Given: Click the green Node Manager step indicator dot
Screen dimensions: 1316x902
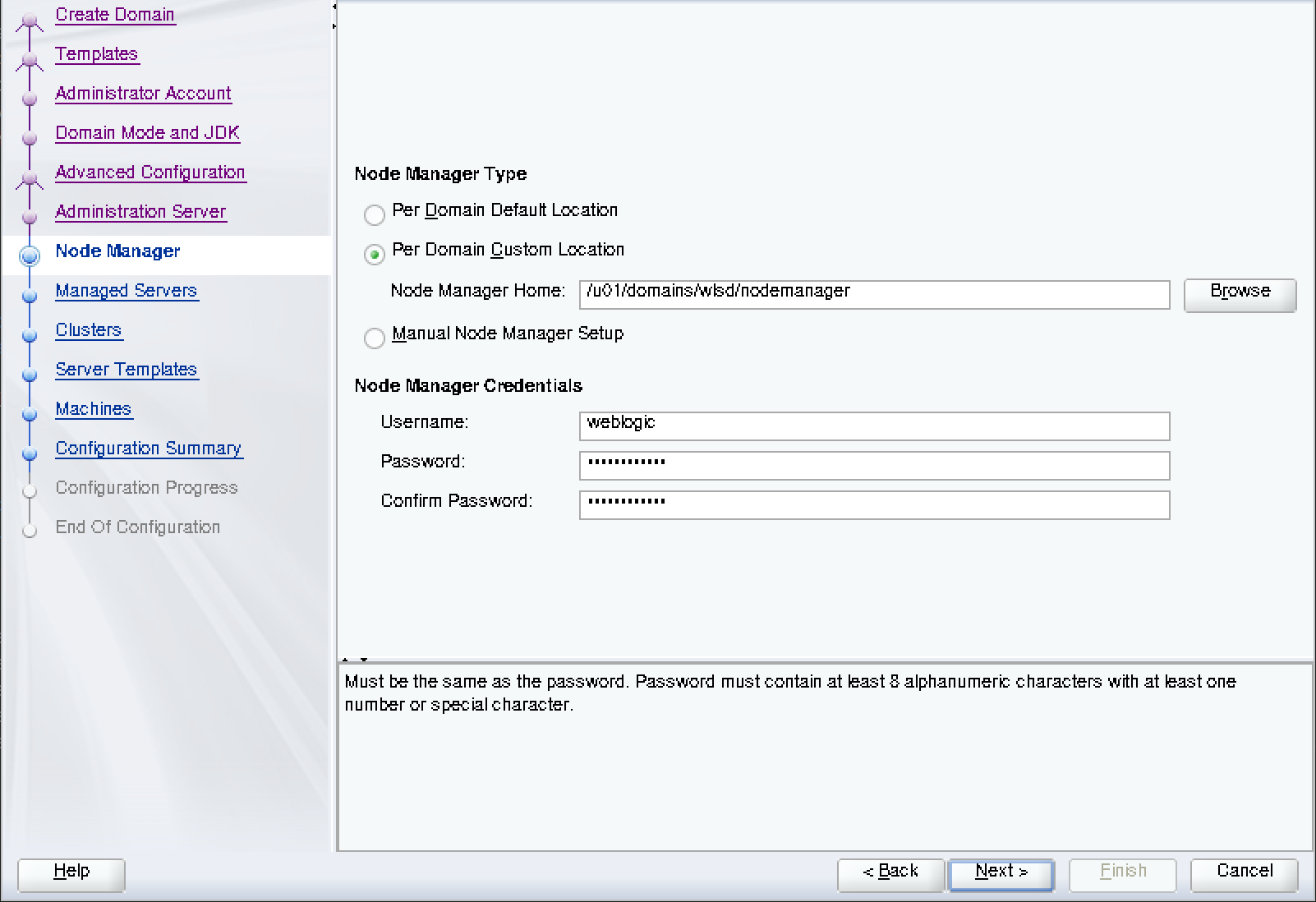Looking at the screenshot, I should [30, 255].
